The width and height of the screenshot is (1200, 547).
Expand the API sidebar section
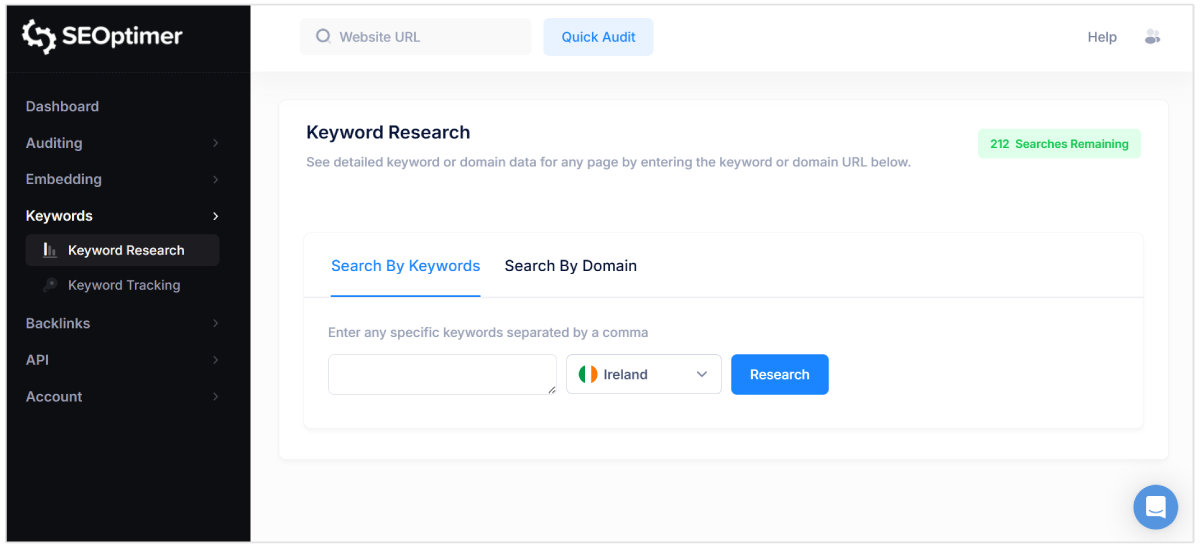(x=122, y=360)
